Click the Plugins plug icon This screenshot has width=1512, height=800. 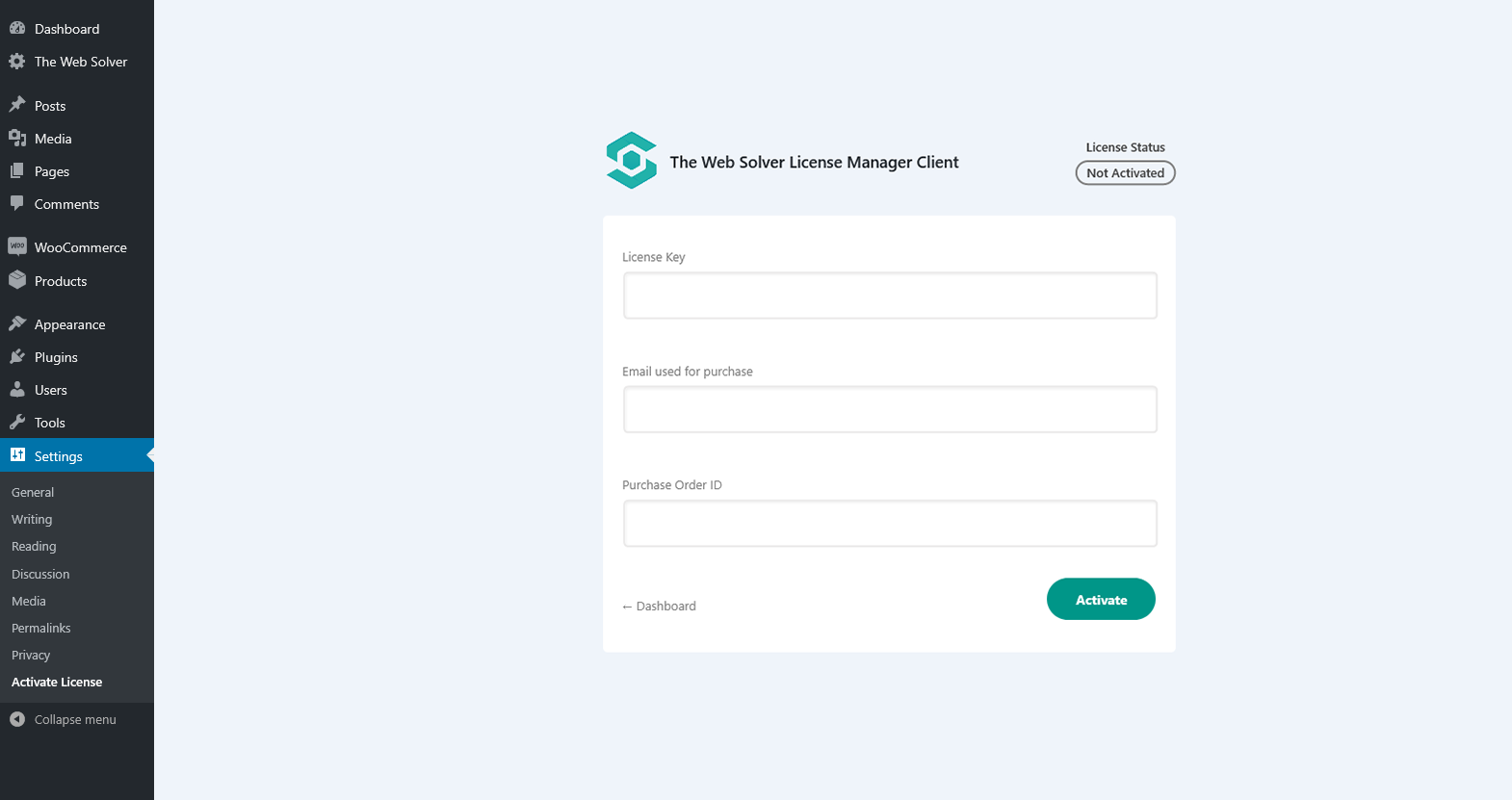[17, 356]
